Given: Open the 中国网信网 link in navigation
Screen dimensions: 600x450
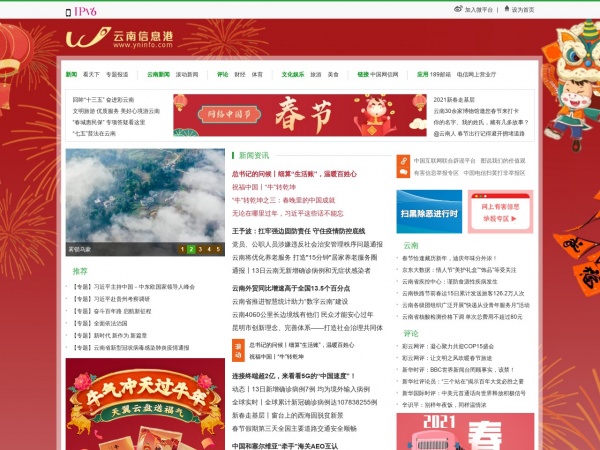Looking at the screenshot, I should (384, 74).
